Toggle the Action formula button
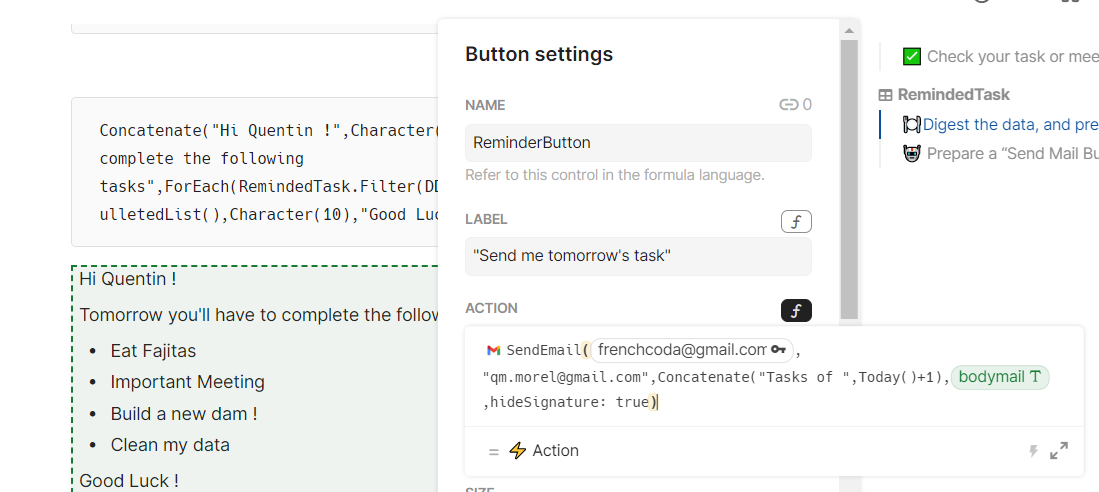Image resolution: width=1099 pixels, height=492 pixels. [x=796, y=311]
